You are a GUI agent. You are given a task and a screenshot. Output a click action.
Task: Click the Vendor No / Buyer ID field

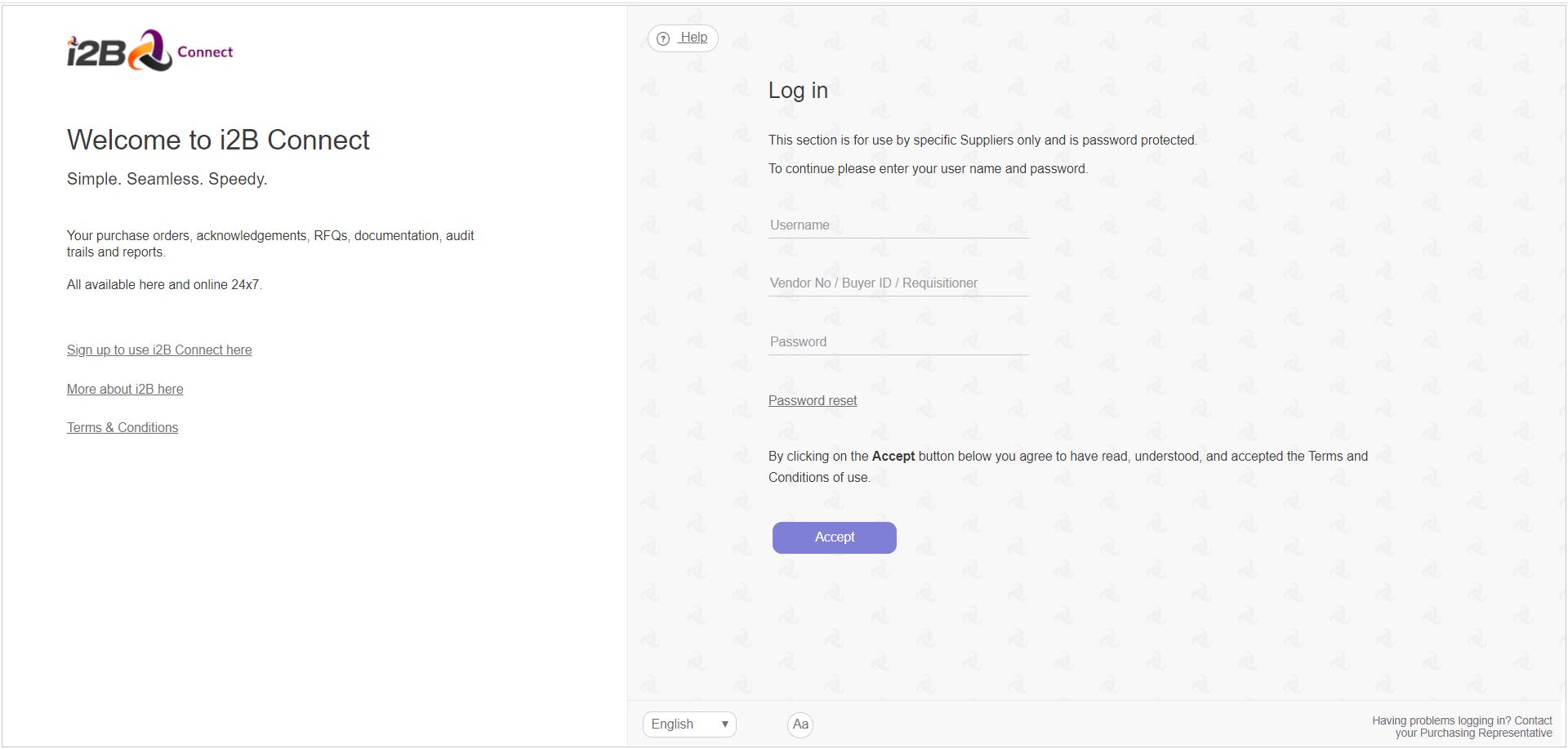898,283
